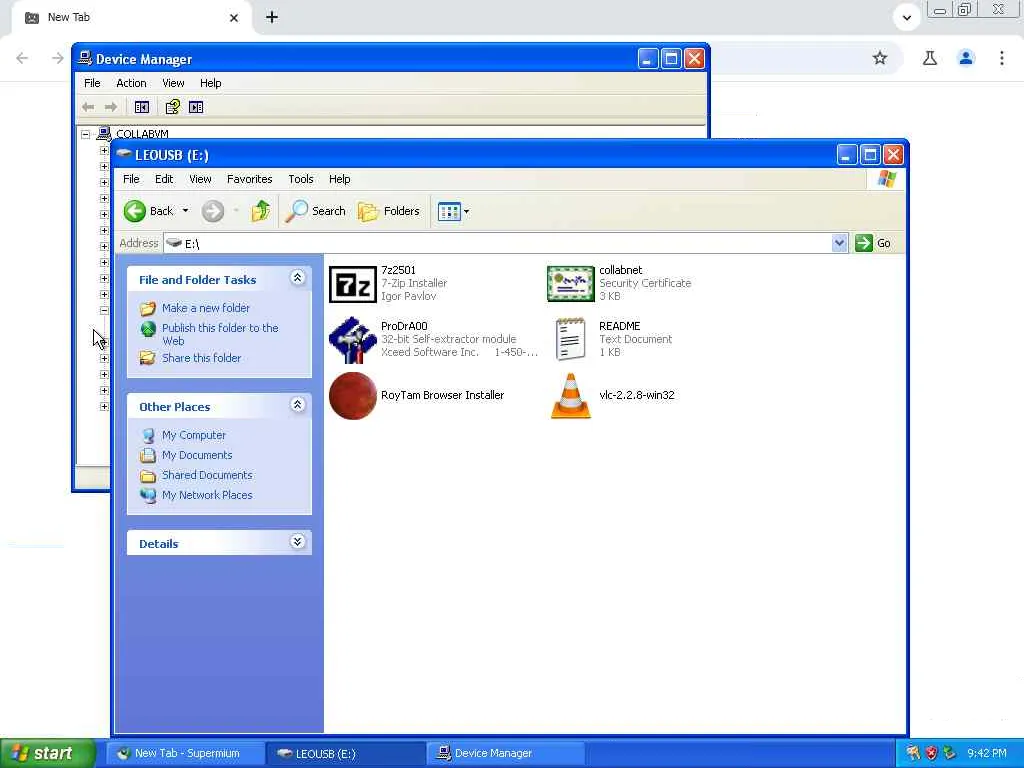The width and height of the screenshot is (1024, 768).
Task: Open Help menu in LEOUSB window
Action: pos(340,179)
